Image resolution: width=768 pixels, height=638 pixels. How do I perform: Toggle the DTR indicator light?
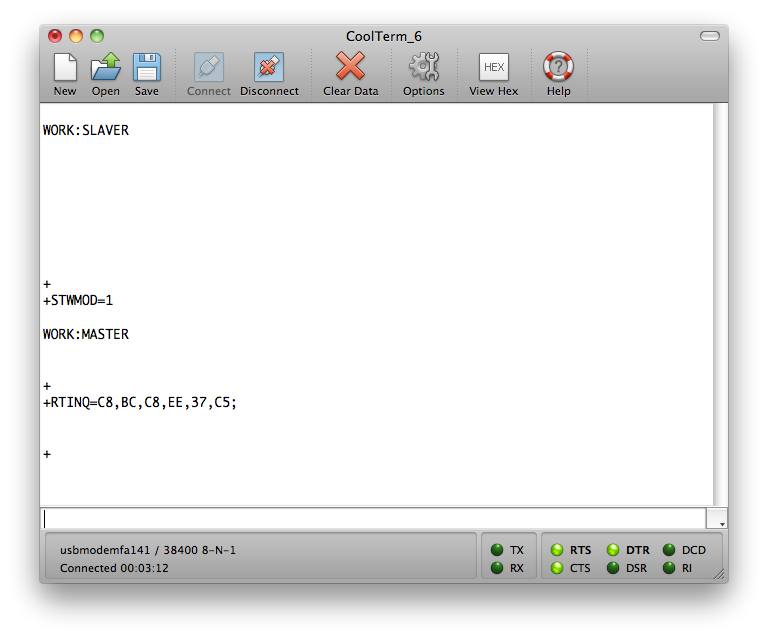point(613,550)
